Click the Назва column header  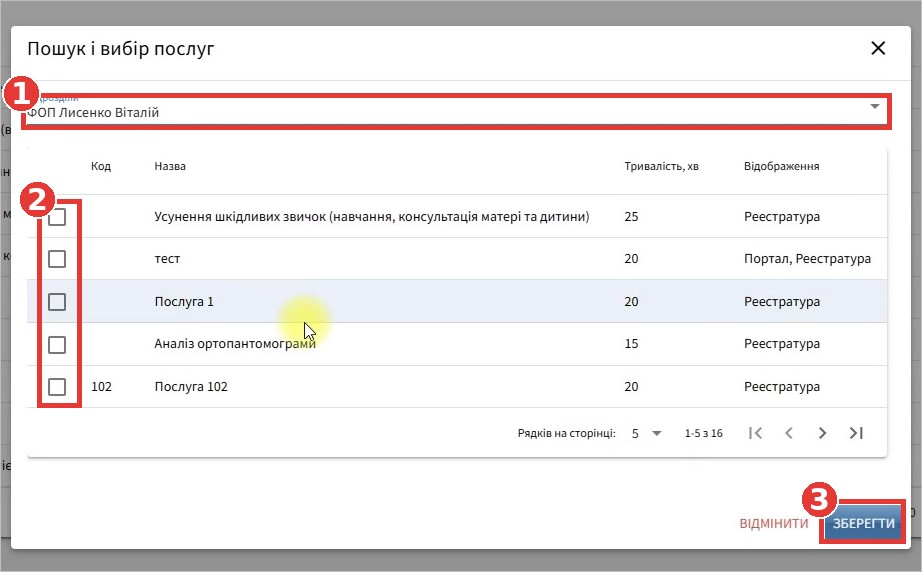(170, 166)
